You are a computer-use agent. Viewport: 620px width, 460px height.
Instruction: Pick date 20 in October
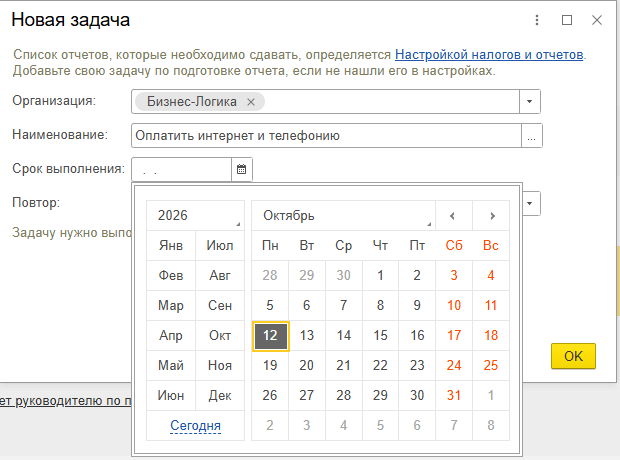(x=307, y=365)
